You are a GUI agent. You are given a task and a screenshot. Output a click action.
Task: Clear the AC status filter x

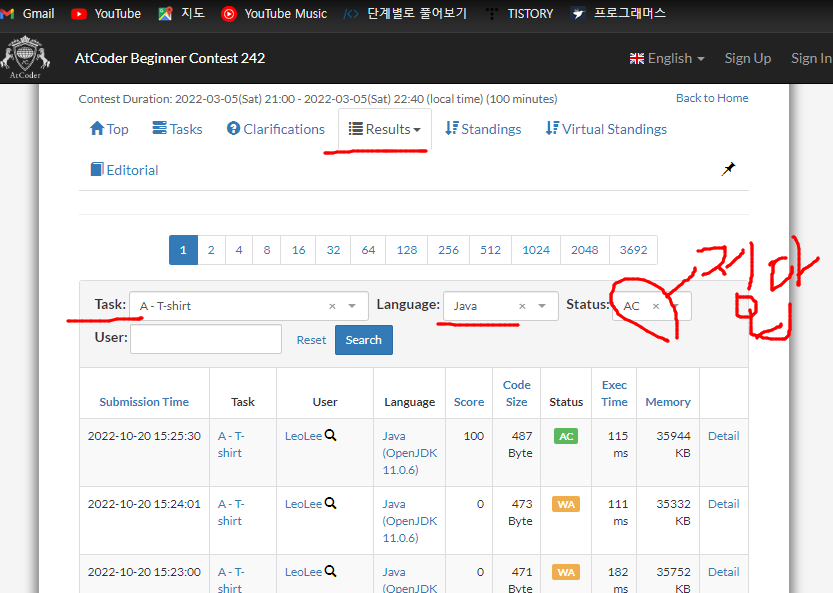pos(656,306)
